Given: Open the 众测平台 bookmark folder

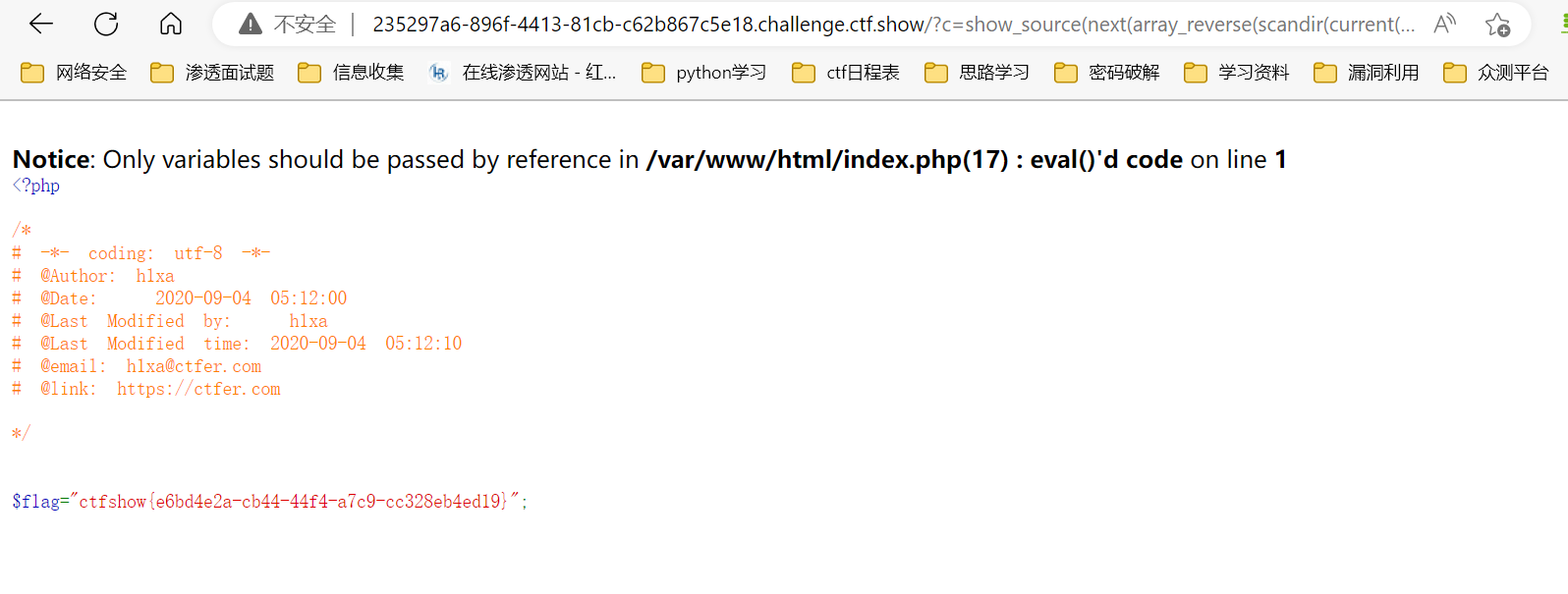Looking at the screenshot, I should tap(1496, 73).
